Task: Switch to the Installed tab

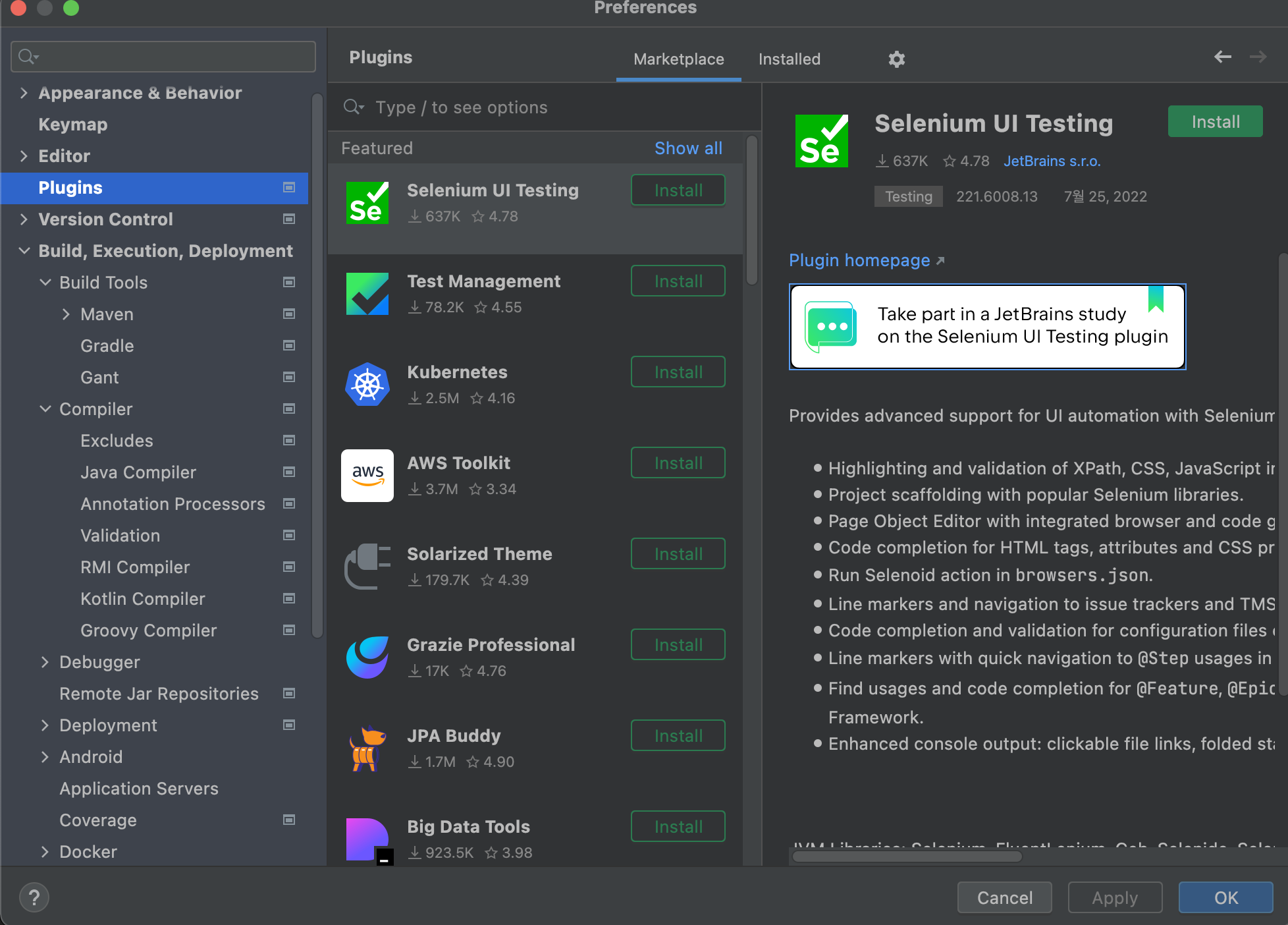Action: click(789, 59)
